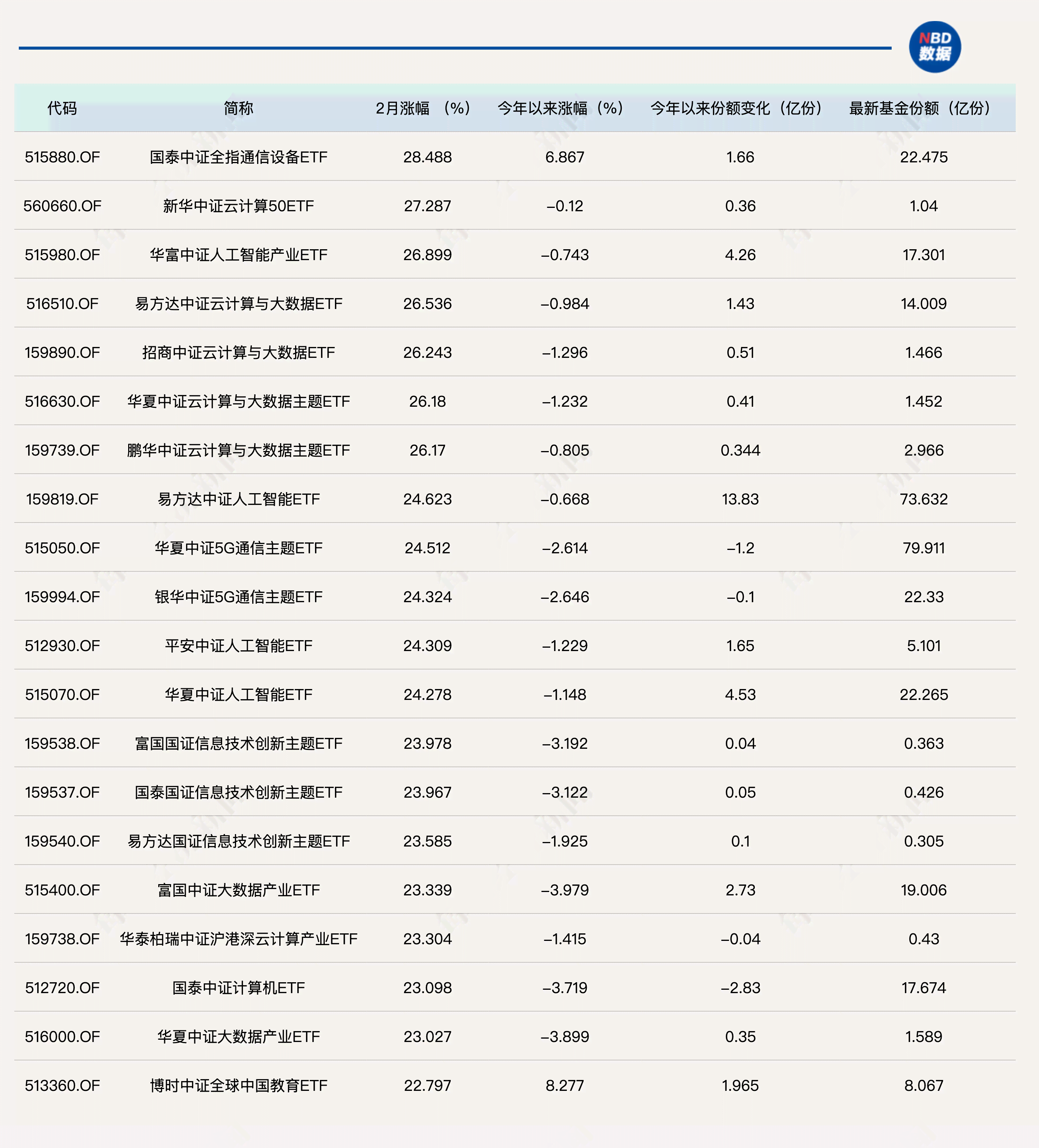1039x1148 pixels.
Task: Click share change value 13.83
Action: tap(740, 500)
